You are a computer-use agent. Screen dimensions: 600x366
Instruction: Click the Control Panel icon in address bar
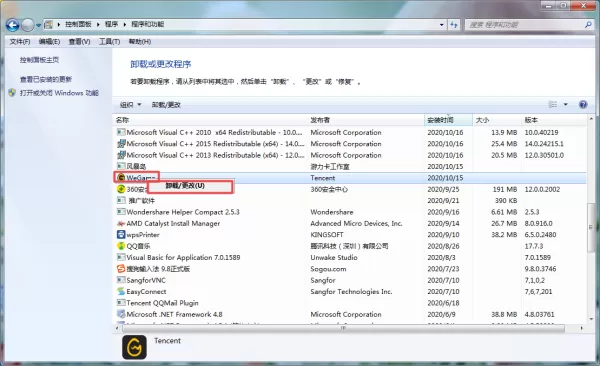[48, 25]
